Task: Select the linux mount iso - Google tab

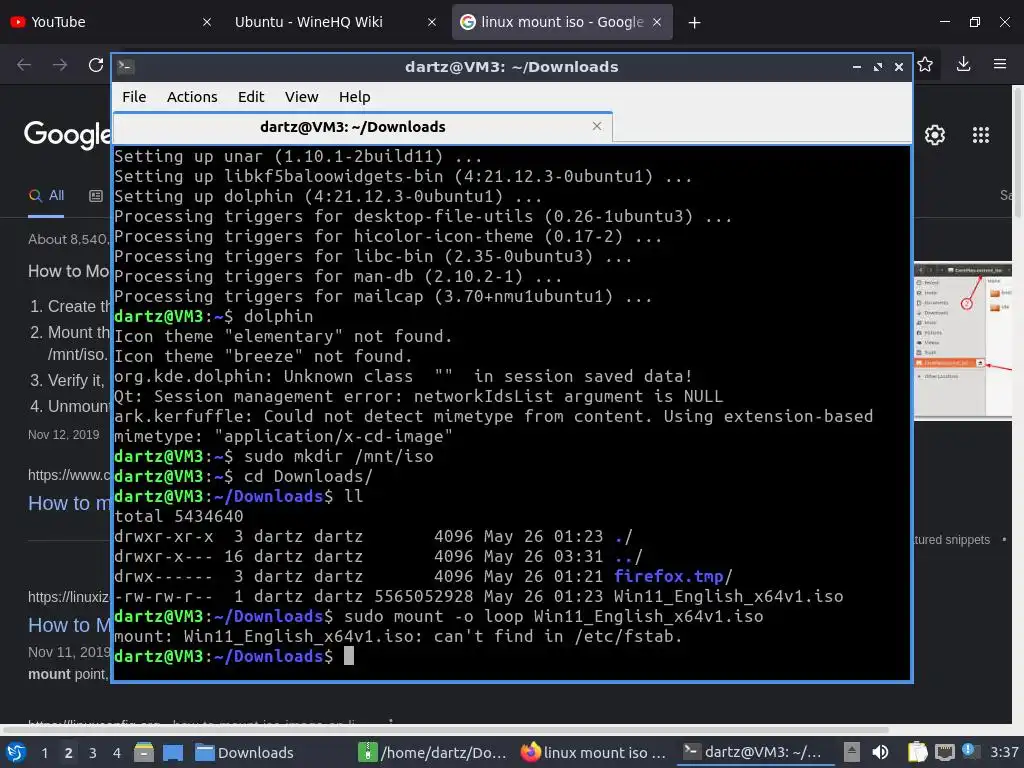Action: (562, 22)
